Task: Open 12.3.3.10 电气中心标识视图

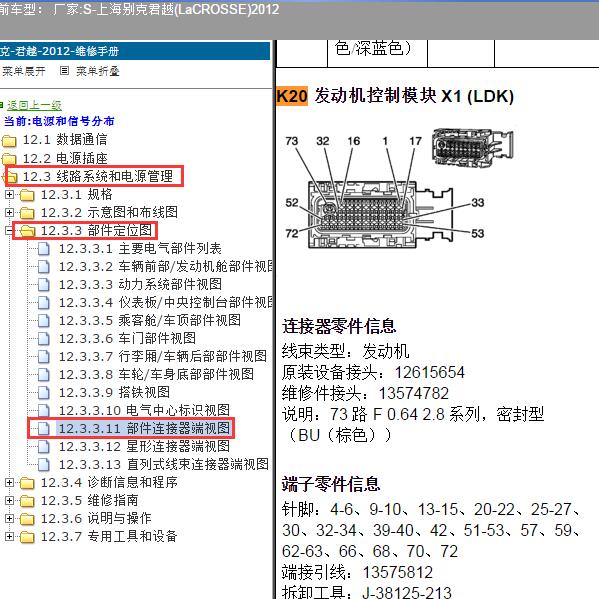Action: (x=144, y=410)
